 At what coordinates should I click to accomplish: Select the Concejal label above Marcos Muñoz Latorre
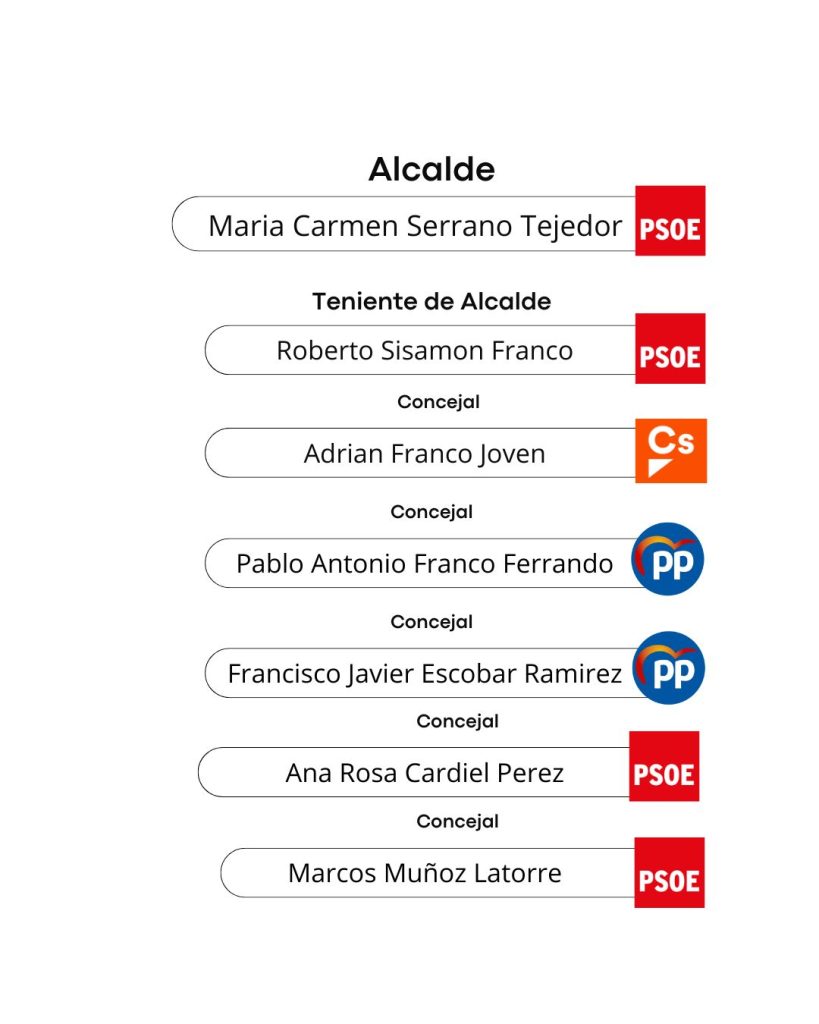457,821
